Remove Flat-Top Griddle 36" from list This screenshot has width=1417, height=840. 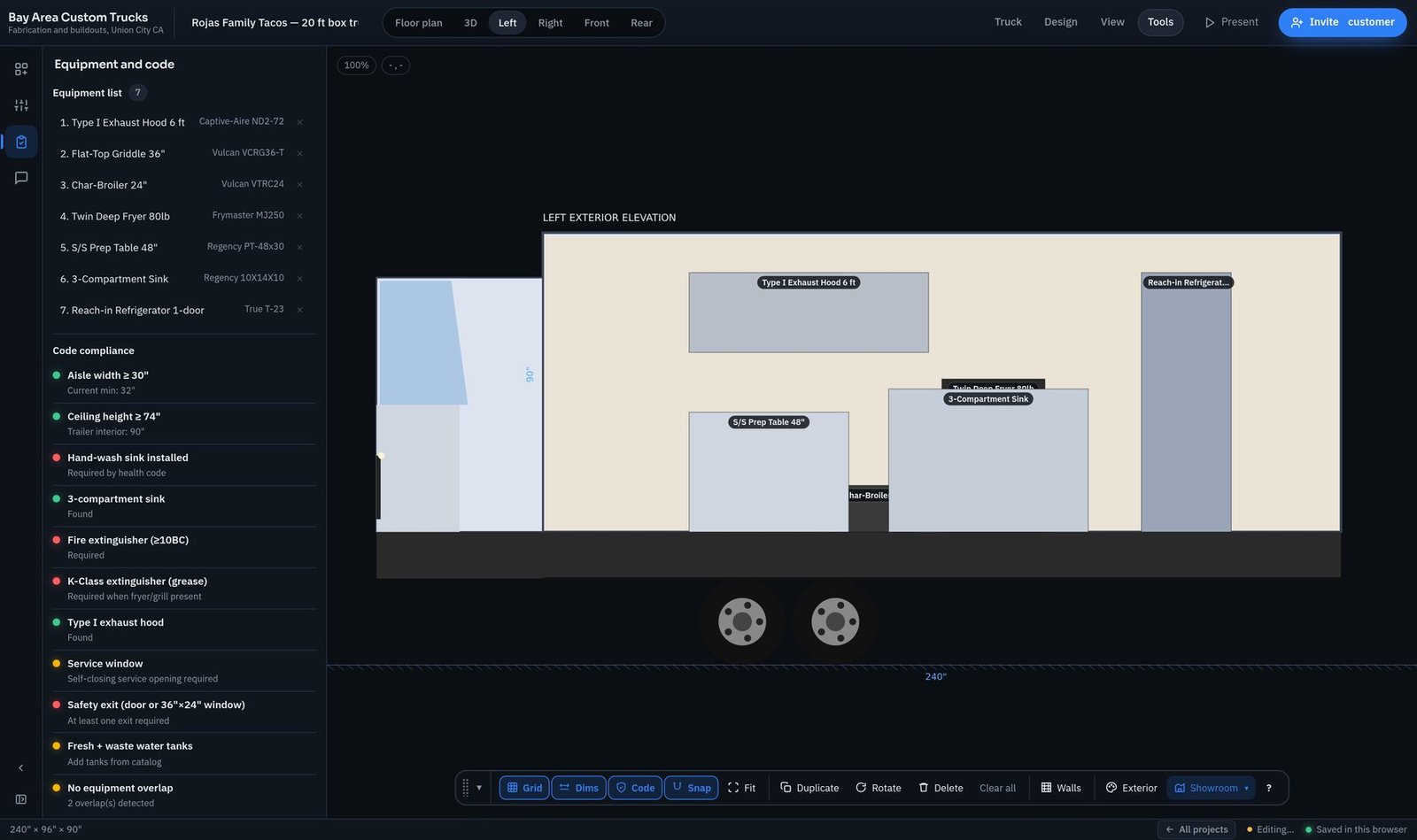tap(300, 153)
